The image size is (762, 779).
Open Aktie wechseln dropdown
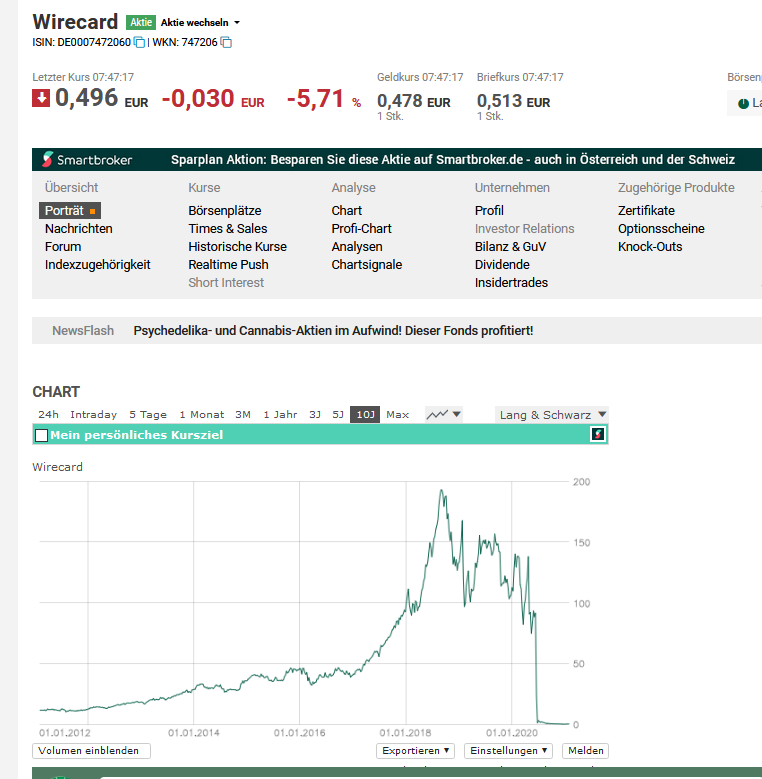(x=200, y=22)
